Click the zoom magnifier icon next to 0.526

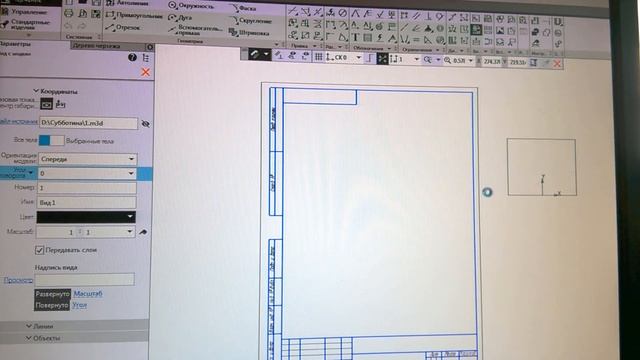[447, 60]
